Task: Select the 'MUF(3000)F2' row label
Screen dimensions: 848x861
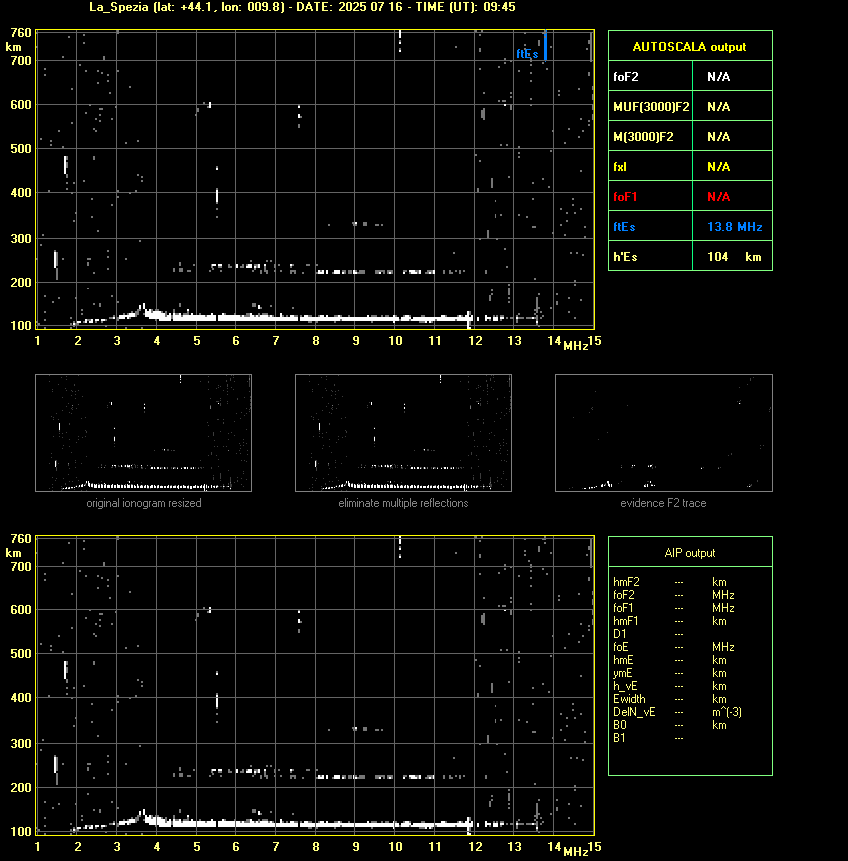Action: (x=651, y=107)
